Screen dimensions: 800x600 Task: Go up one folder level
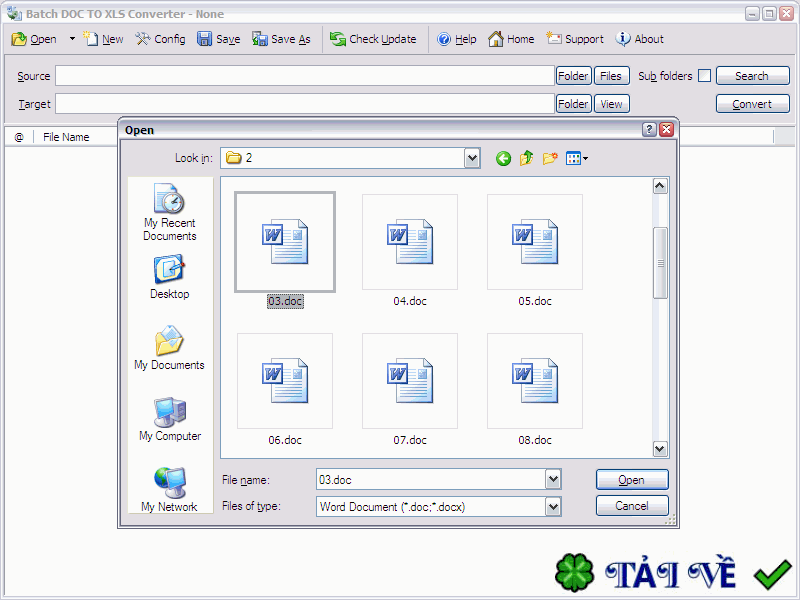tap(527, 159)
